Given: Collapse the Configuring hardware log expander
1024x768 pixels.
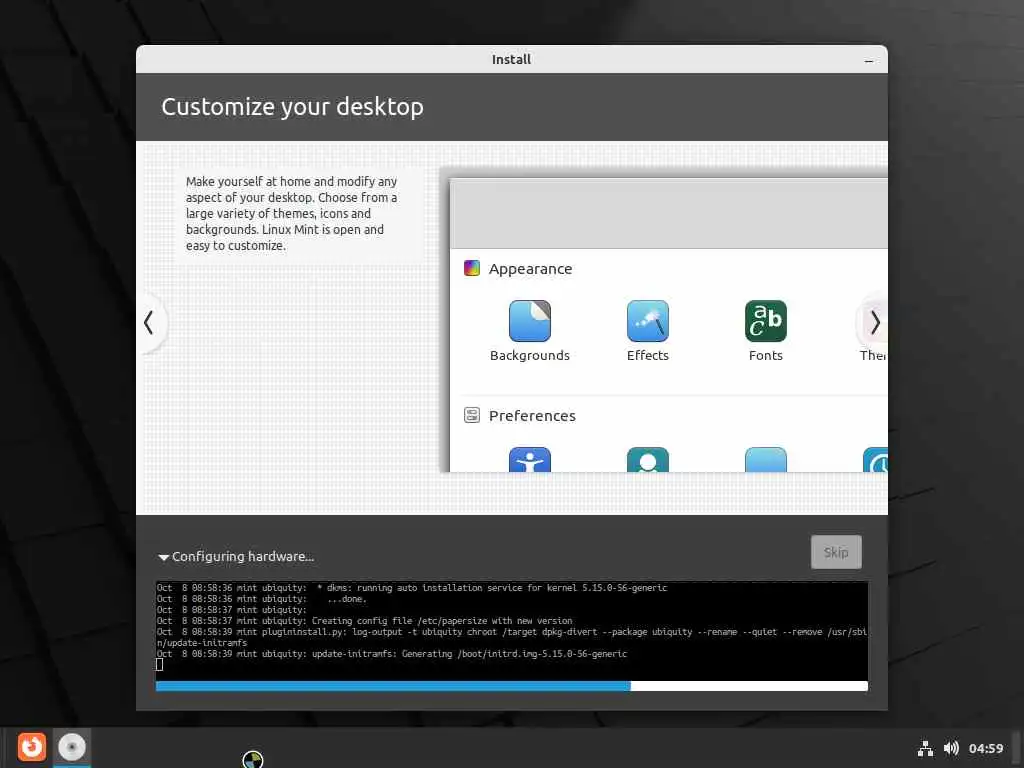Looking at the screenshot, I should coord(163,557).
